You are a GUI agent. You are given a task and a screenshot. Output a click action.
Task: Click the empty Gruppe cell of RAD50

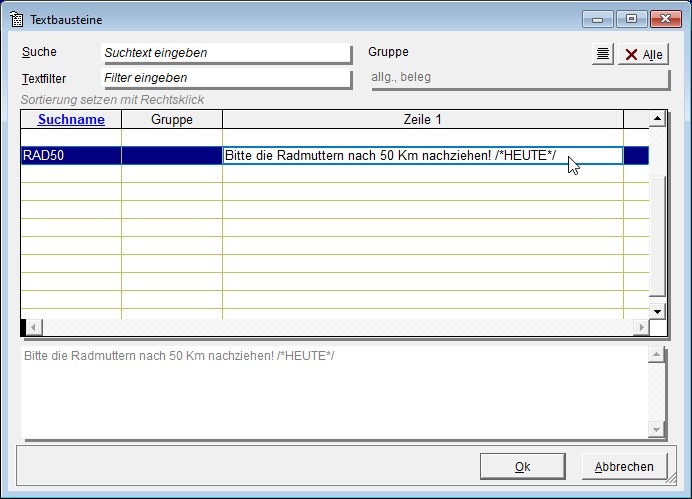click(x=172, y=155)
